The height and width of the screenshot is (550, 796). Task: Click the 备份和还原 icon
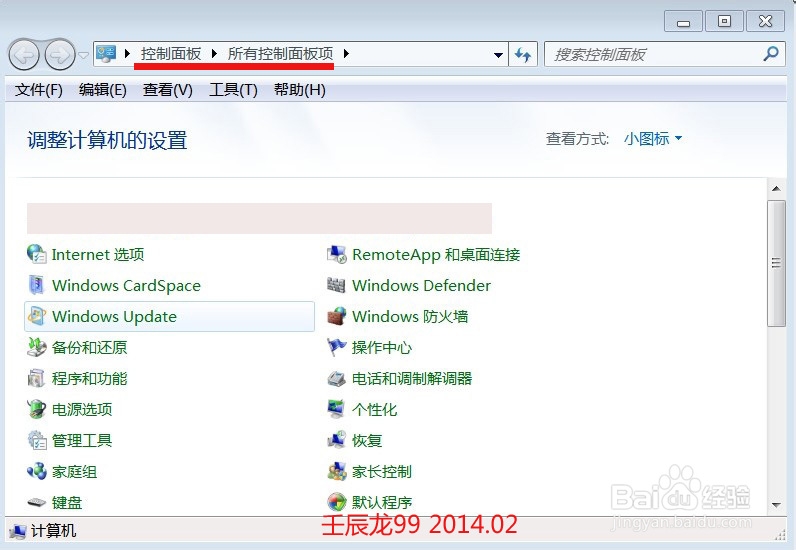(x=37, y=347)
